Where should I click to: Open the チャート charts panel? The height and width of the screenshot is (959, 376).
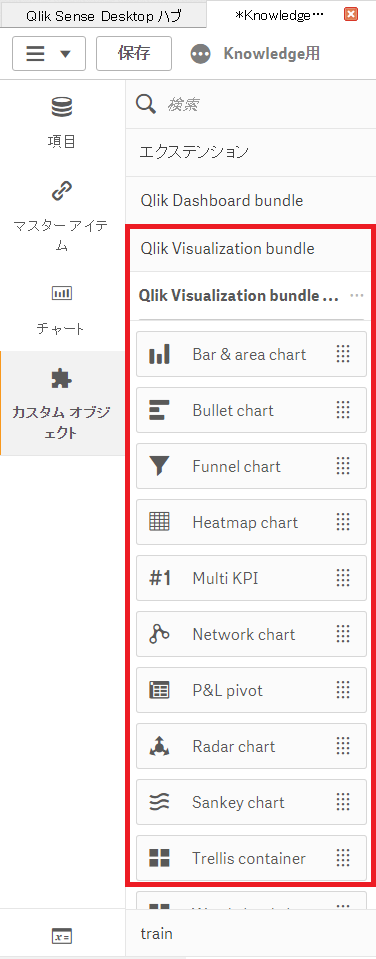coord(62,310)
